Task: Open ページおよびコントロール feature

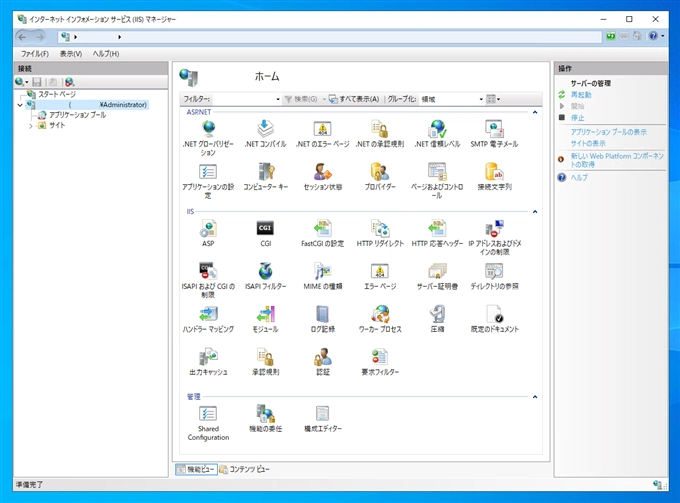Action: point(437,180)
